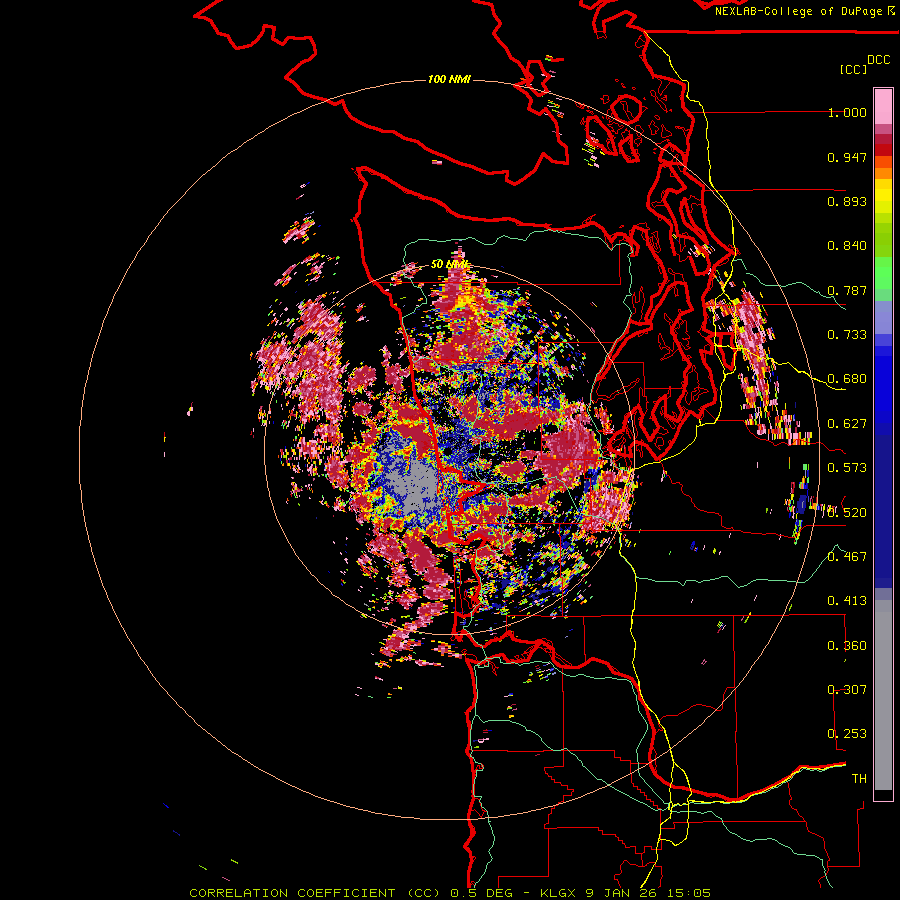Click the 50 NMI range ring label

[x=450, y=264]
